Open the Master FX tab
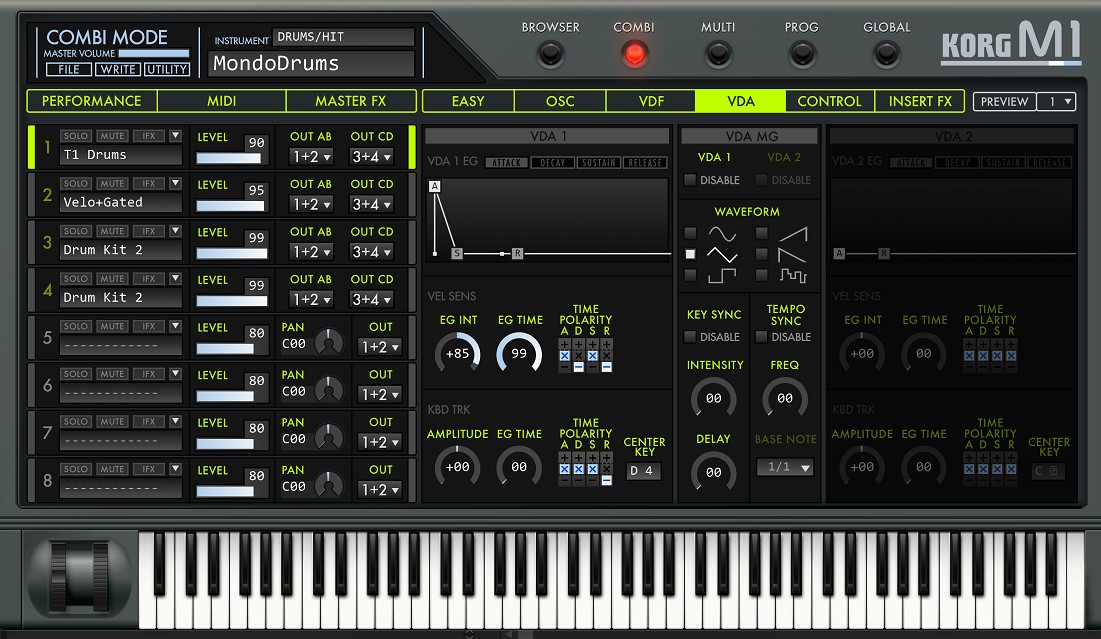Screen dimensions: 1101x639 pyautogui.click(x=350, y=101)
